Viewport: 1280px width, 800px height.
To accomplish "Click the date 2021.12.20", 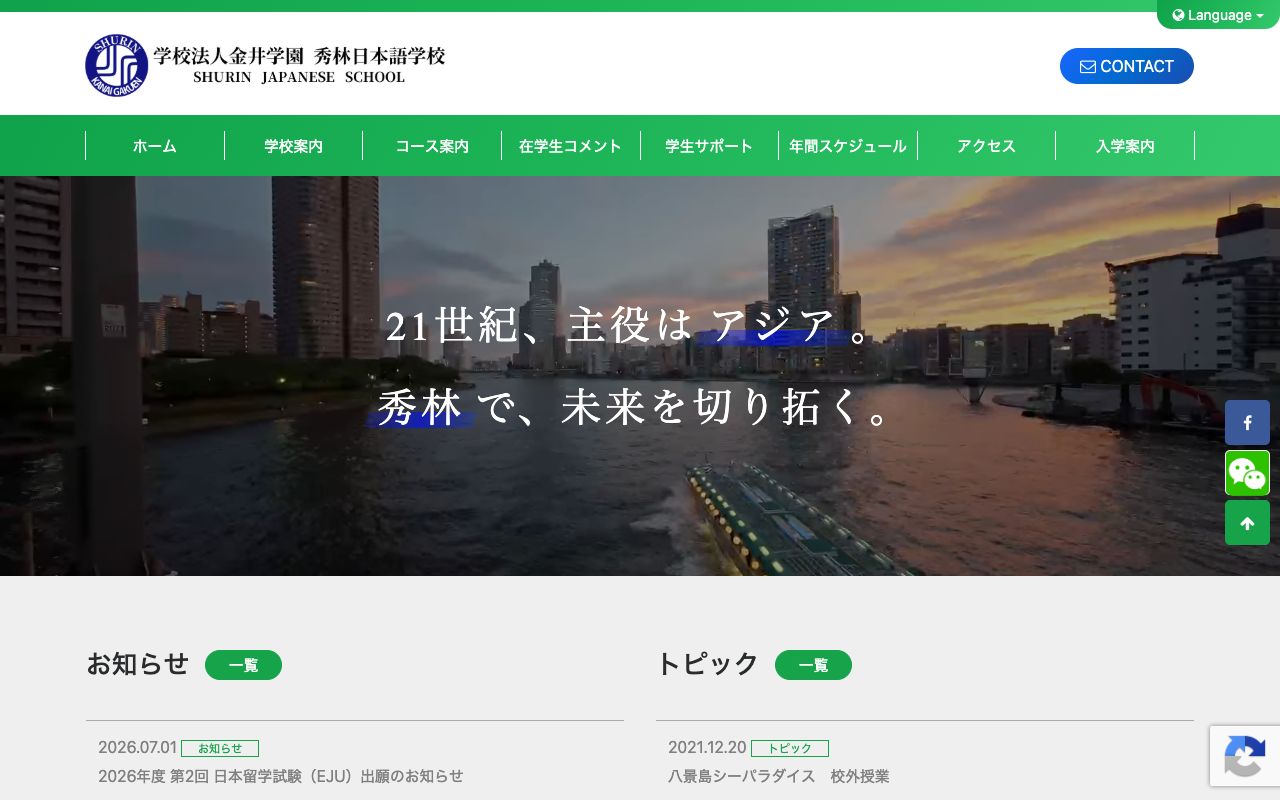I will [707, 748].
